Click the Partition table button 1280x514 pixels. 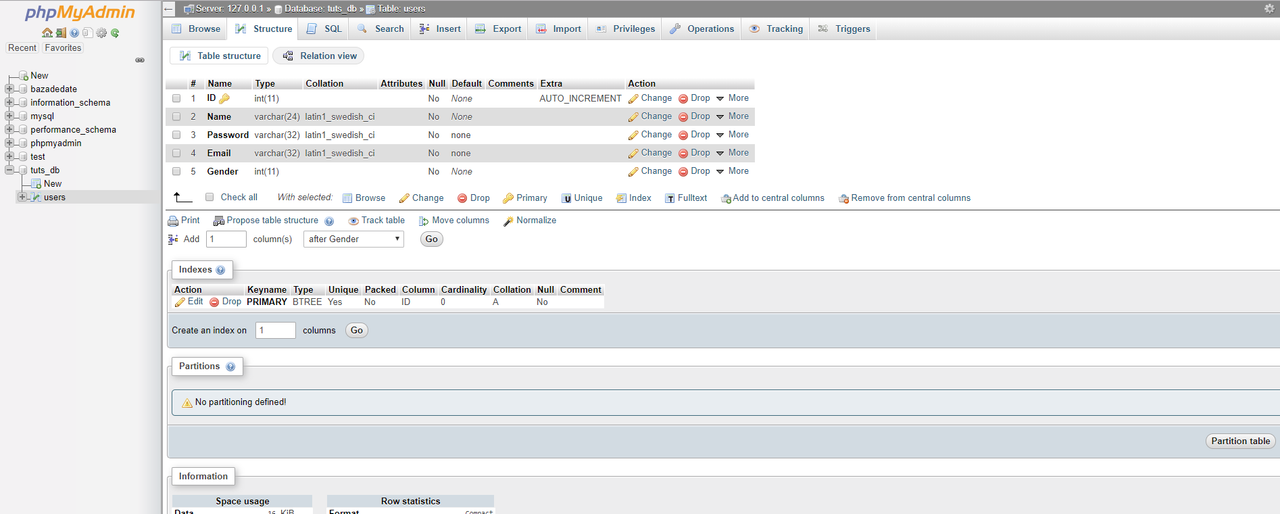pos(1240,441)
